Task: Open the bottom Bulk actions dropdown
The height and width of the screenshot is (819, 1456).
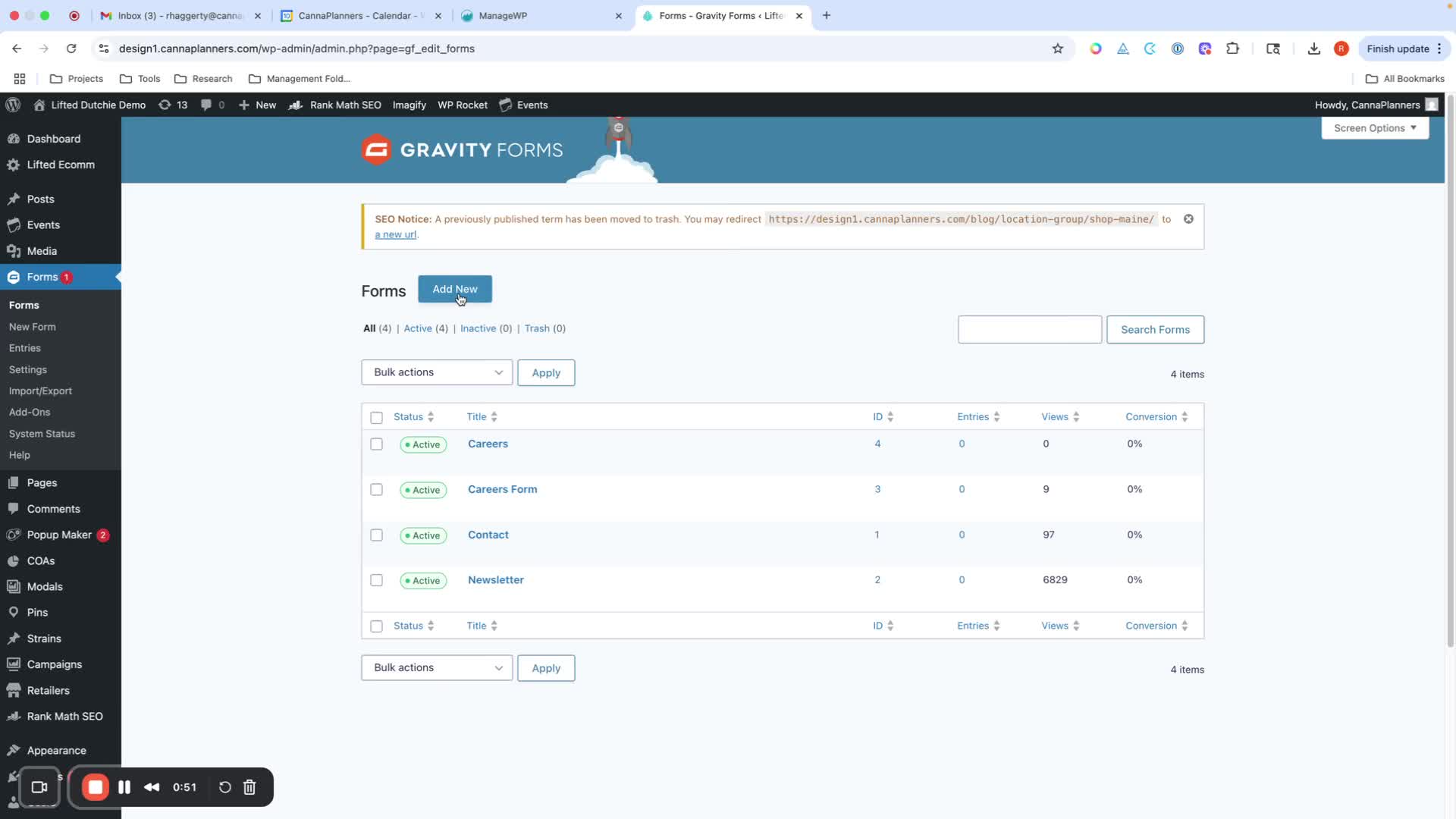Action: point(437,668)
